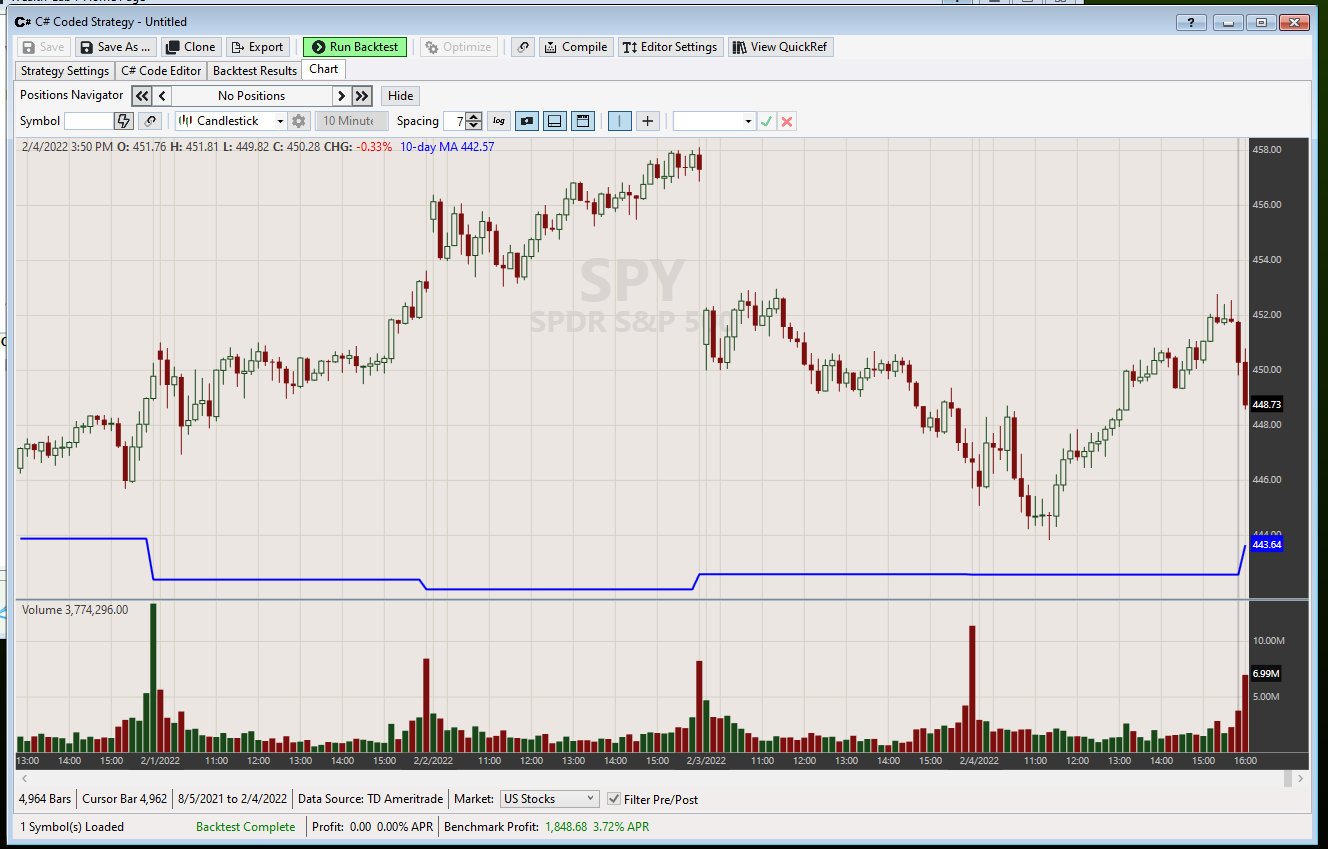1328x849 pixels.
Task: Click the Symbol input field
Action: 89,121
